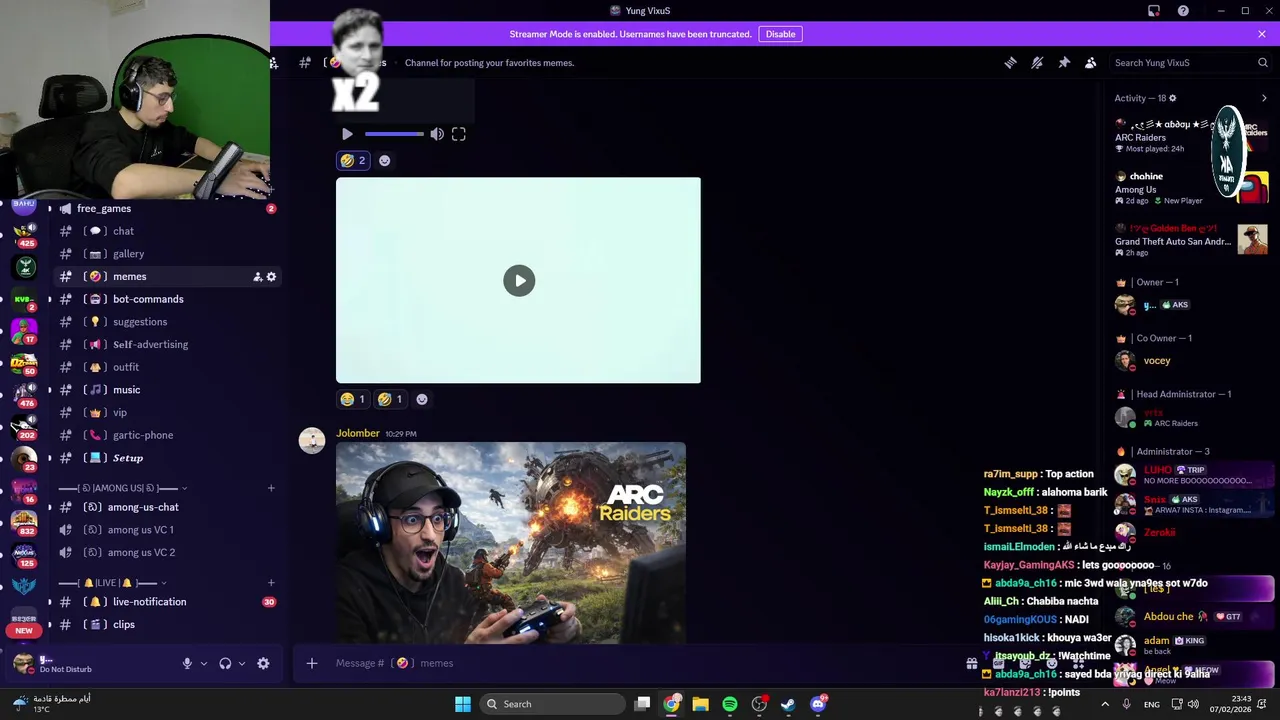Toggle the laughing emoji reaction with count 2
Screen dimensions: 1280x720
click(353, 160)
